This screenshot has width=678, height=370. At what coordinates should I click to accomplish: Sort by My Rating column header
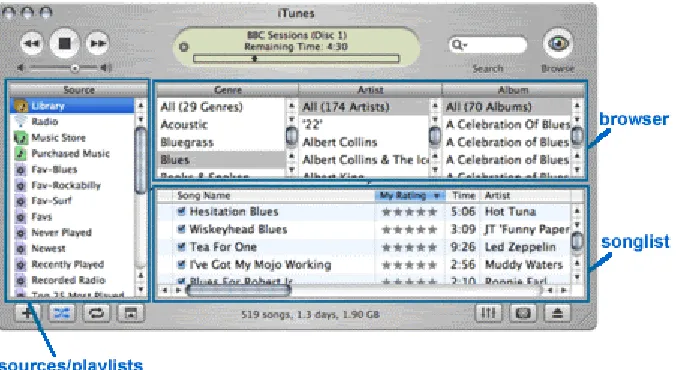click(410, 195)
